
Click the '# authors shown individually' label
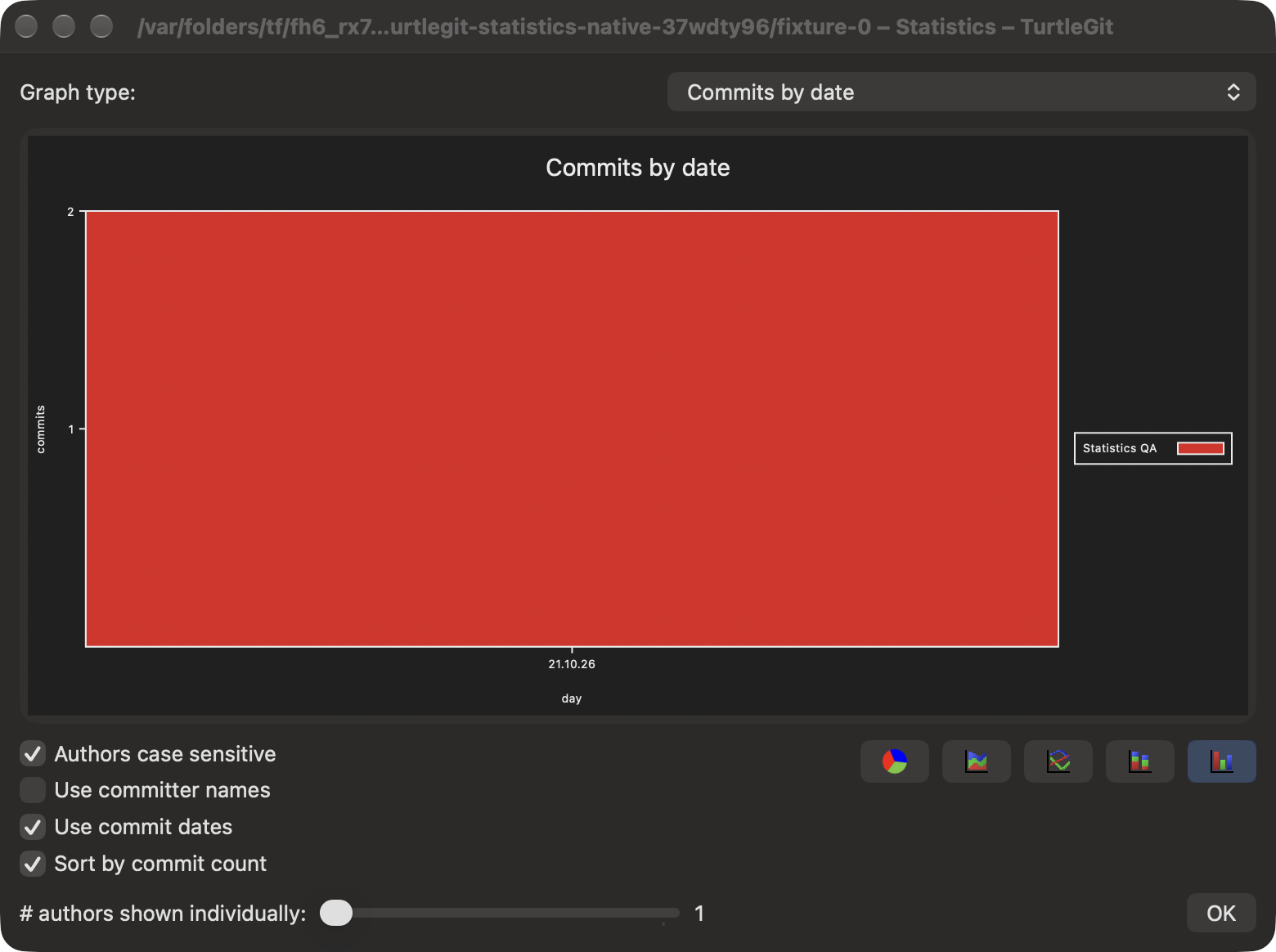pyautogui.click(x=163, y=914)
